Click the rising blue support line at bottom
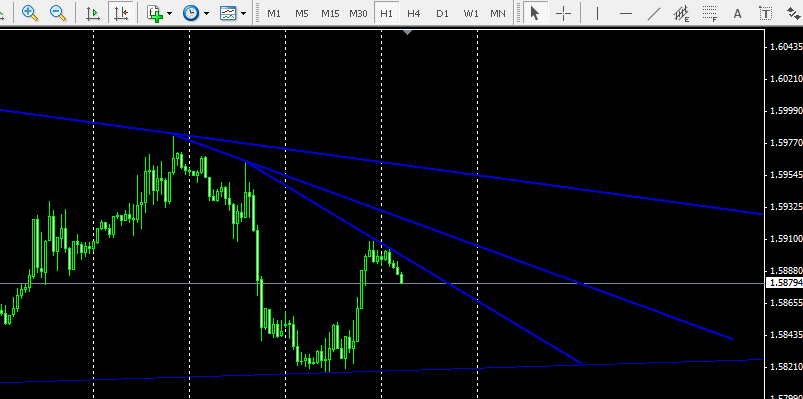 tap(382, 371)
